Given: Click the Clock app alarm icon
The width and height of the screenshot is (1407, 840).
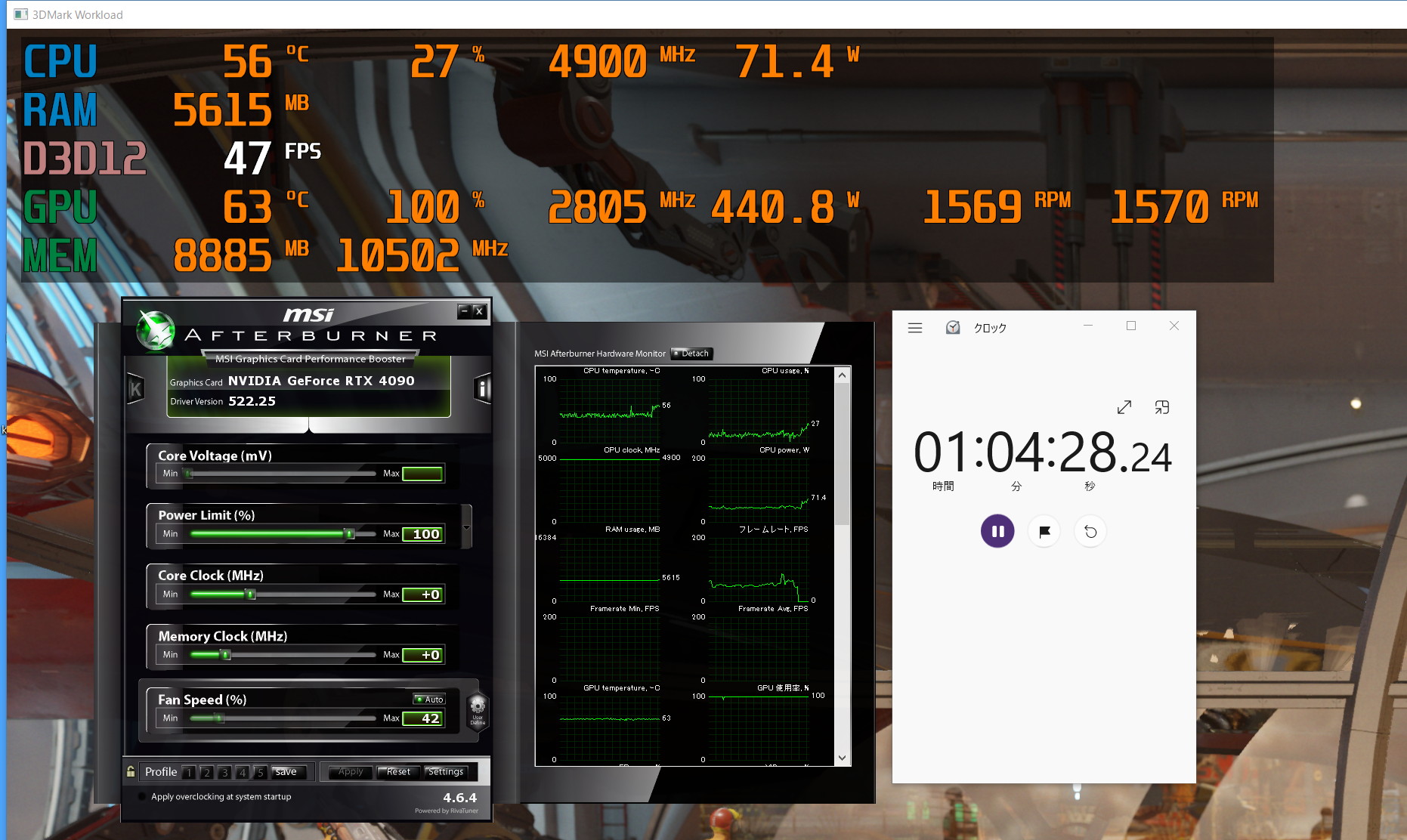Looking at the screenshot, I should coord(953,327).
